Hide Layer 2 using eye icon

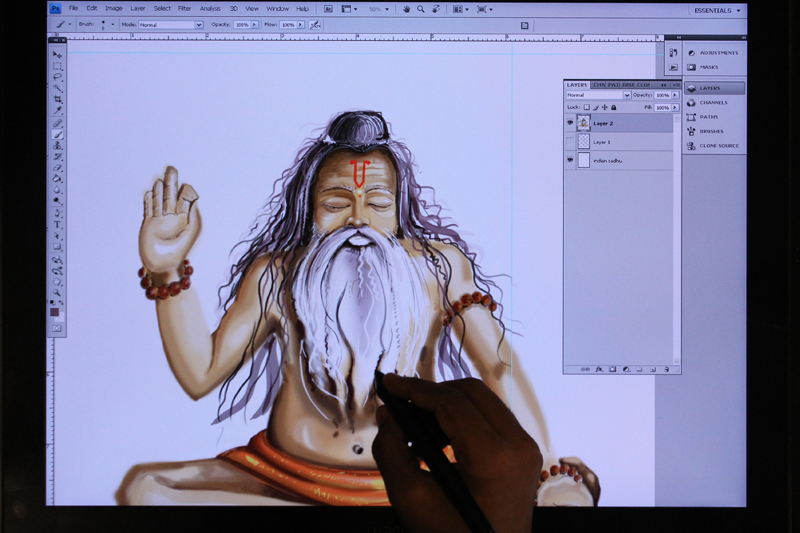pos(570,123)
